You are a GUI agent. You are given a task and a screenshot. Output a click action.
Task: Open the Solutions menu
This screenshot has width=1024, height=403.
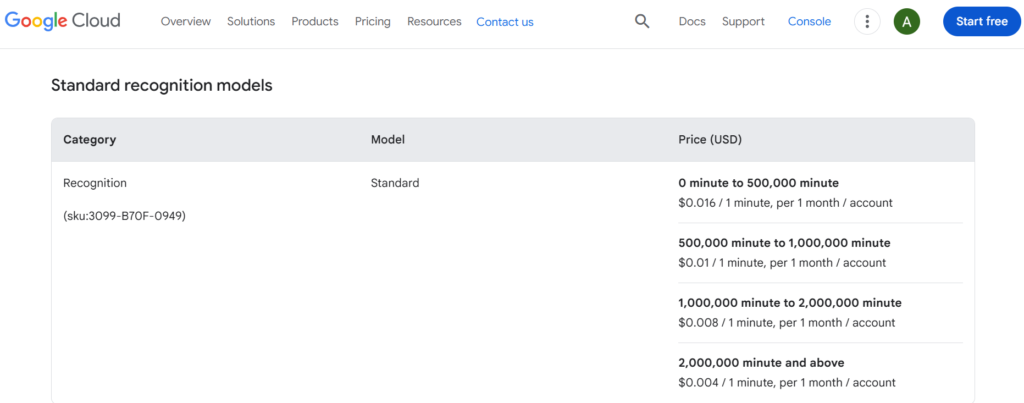click(x=251, y=21)
